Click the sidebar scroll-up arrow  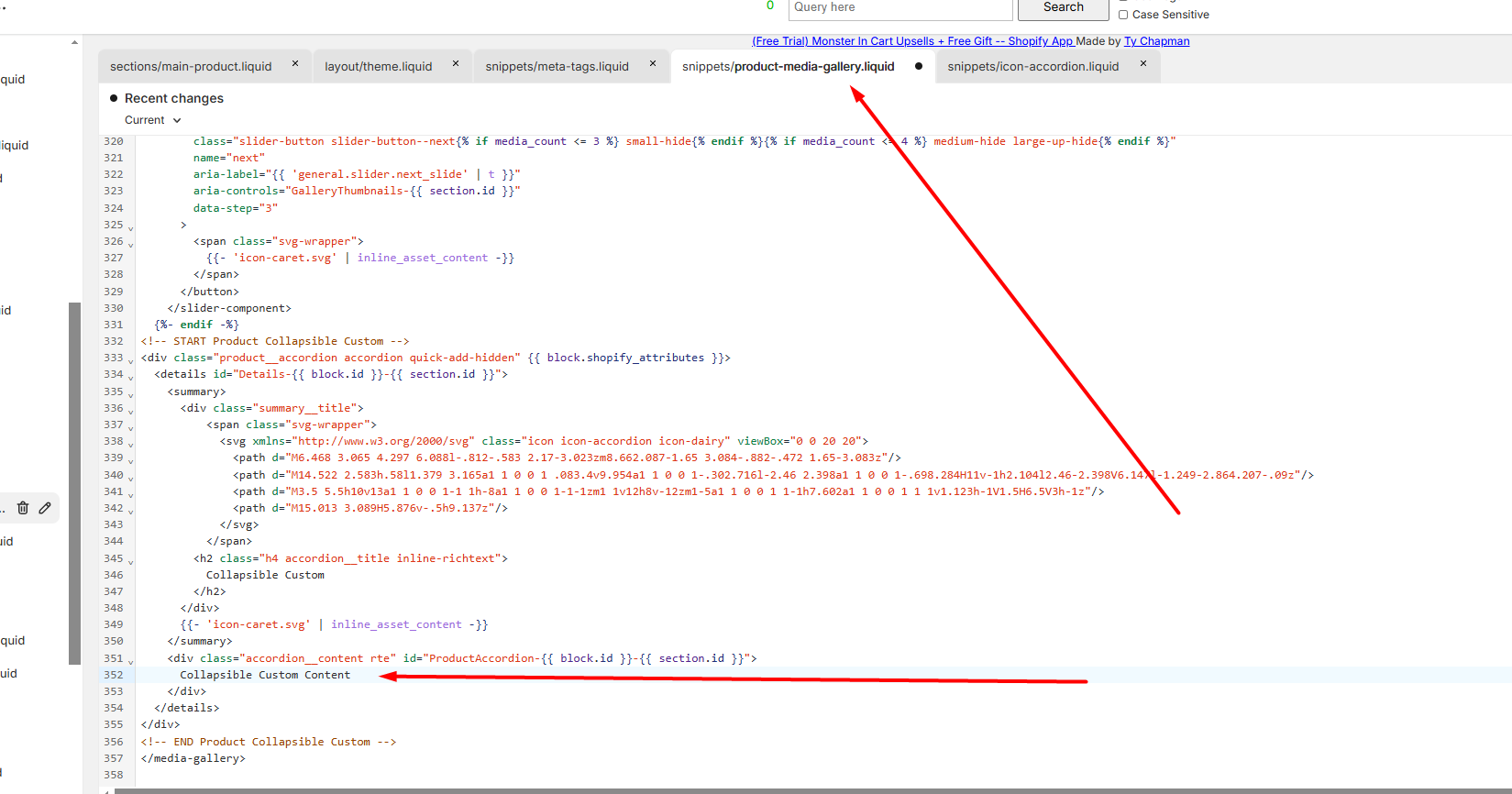click(x=74, y=42)
